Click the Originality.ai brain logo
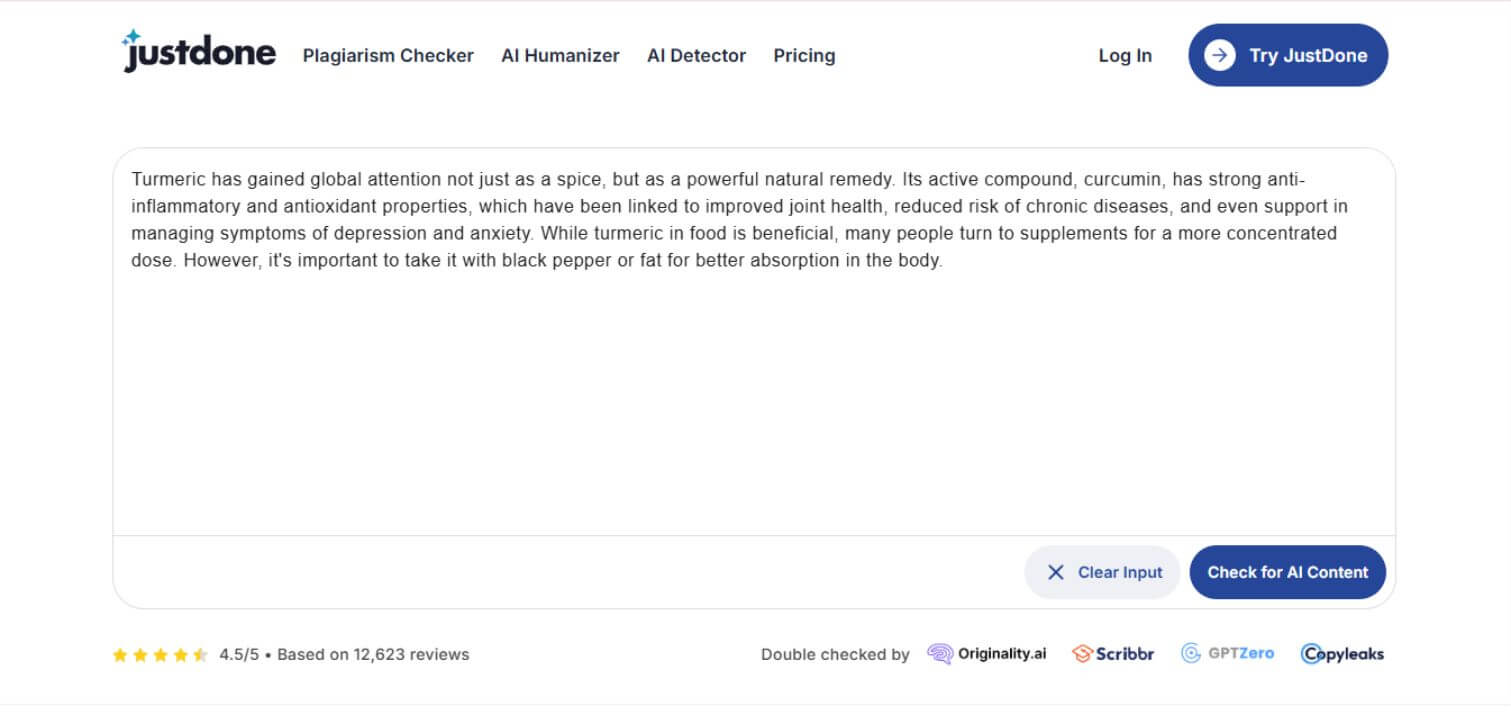This screenshot has width=1511, height=717. pos(939,654)
